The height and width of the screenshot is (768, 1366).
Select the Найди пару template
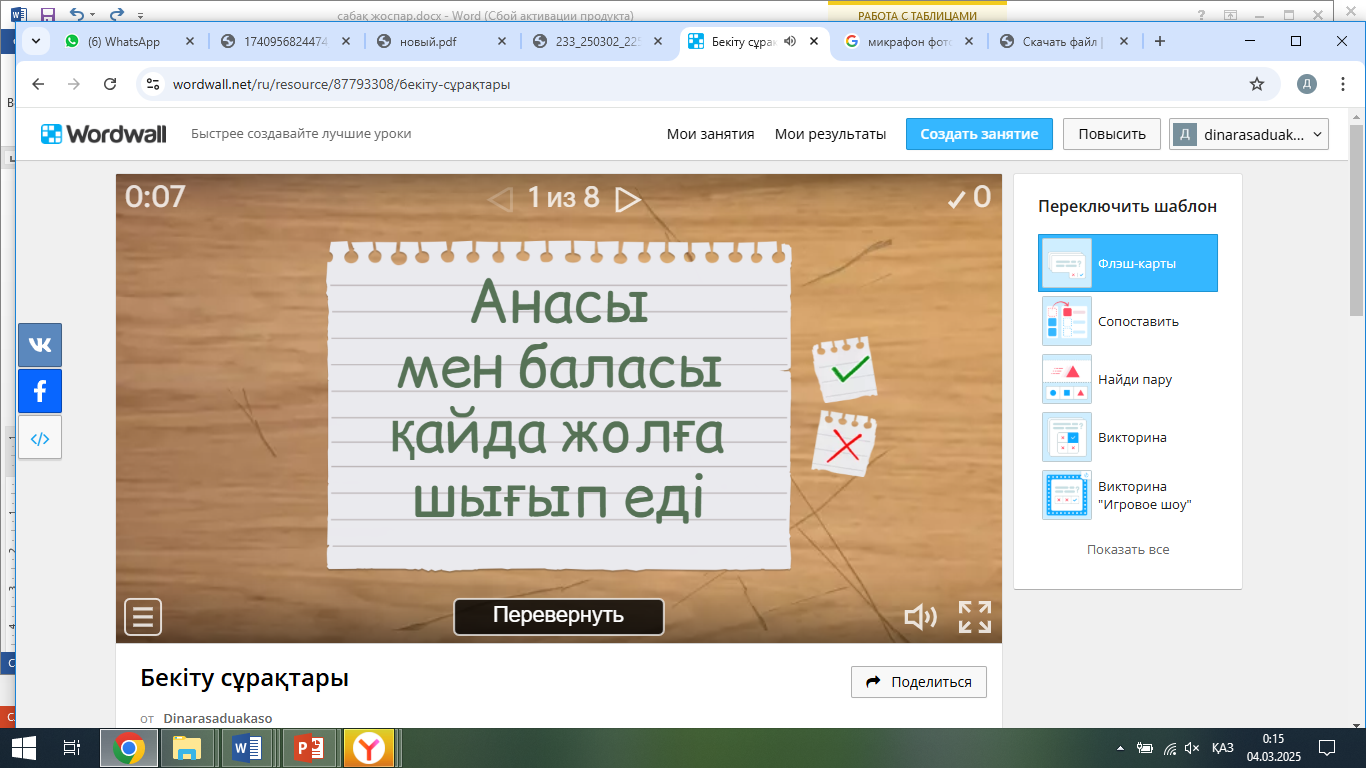(1128, 379)
